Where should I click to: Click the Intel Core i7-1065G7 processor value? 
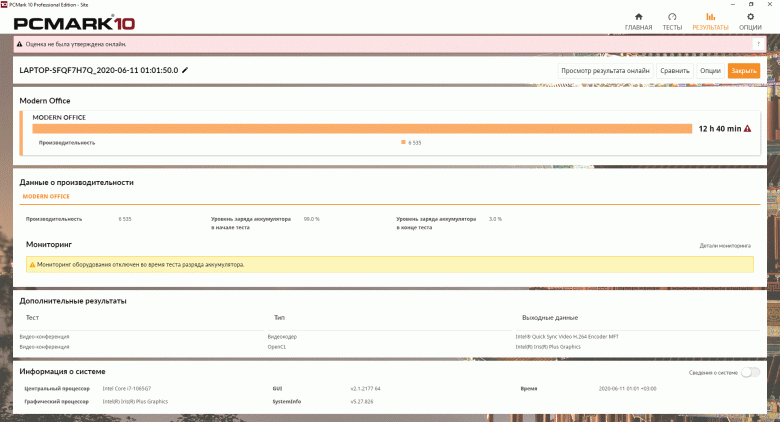[x=126, y=389]
